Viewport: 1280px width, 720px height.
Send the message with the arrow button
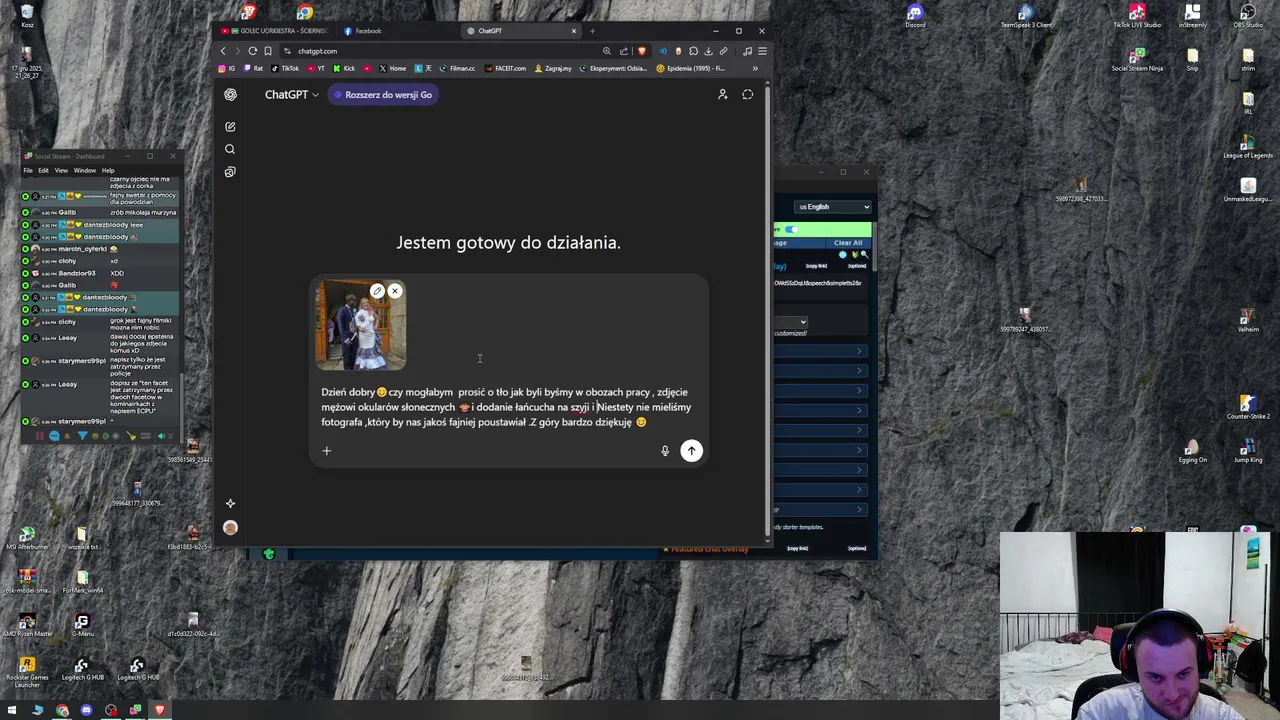pyautogui.click(x=691, y=450)
